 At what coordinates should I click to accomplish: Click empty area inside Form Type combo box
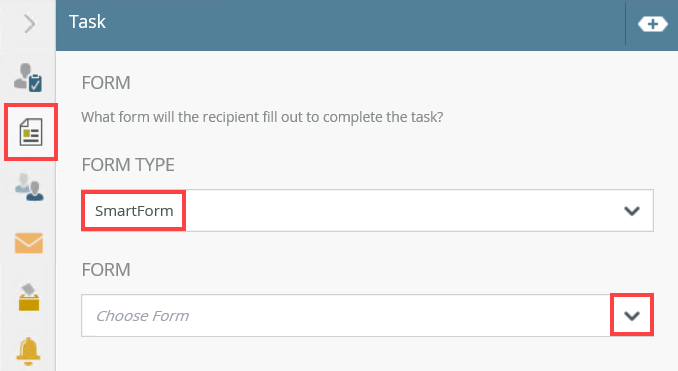coord(402,211)
